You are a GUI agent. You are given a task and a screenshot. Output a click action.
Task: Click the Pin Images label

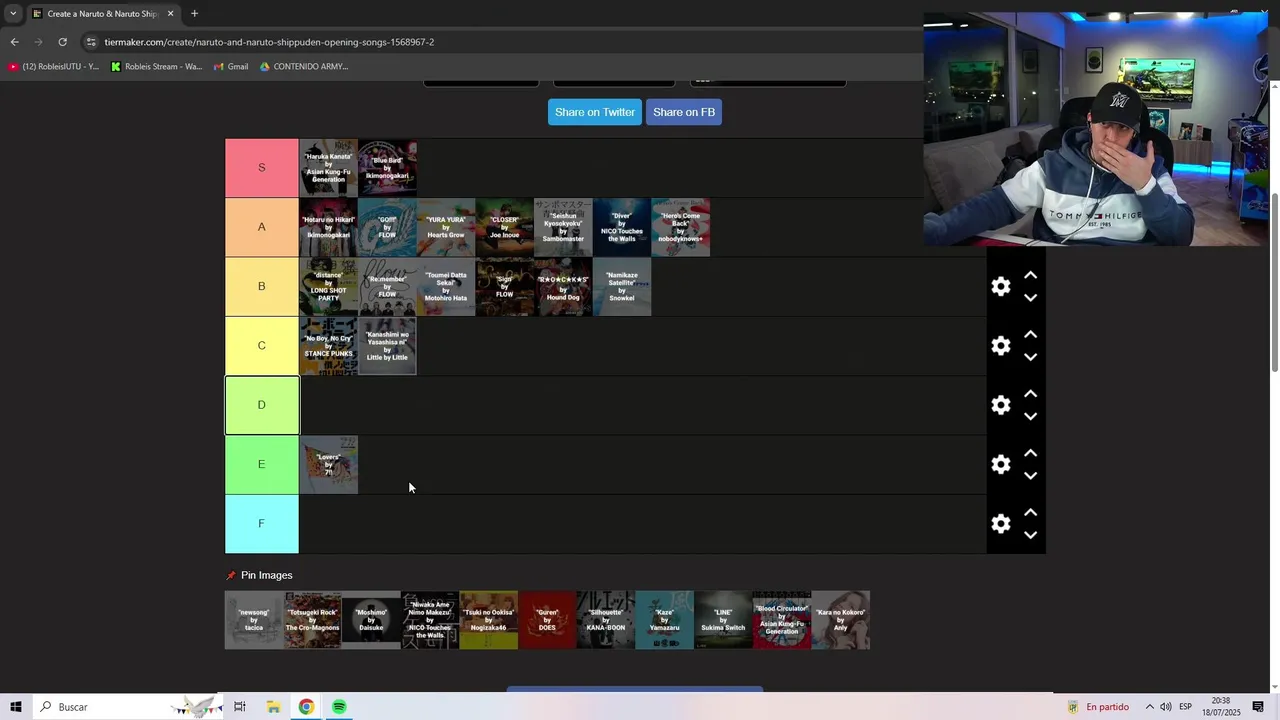[266, 575]
